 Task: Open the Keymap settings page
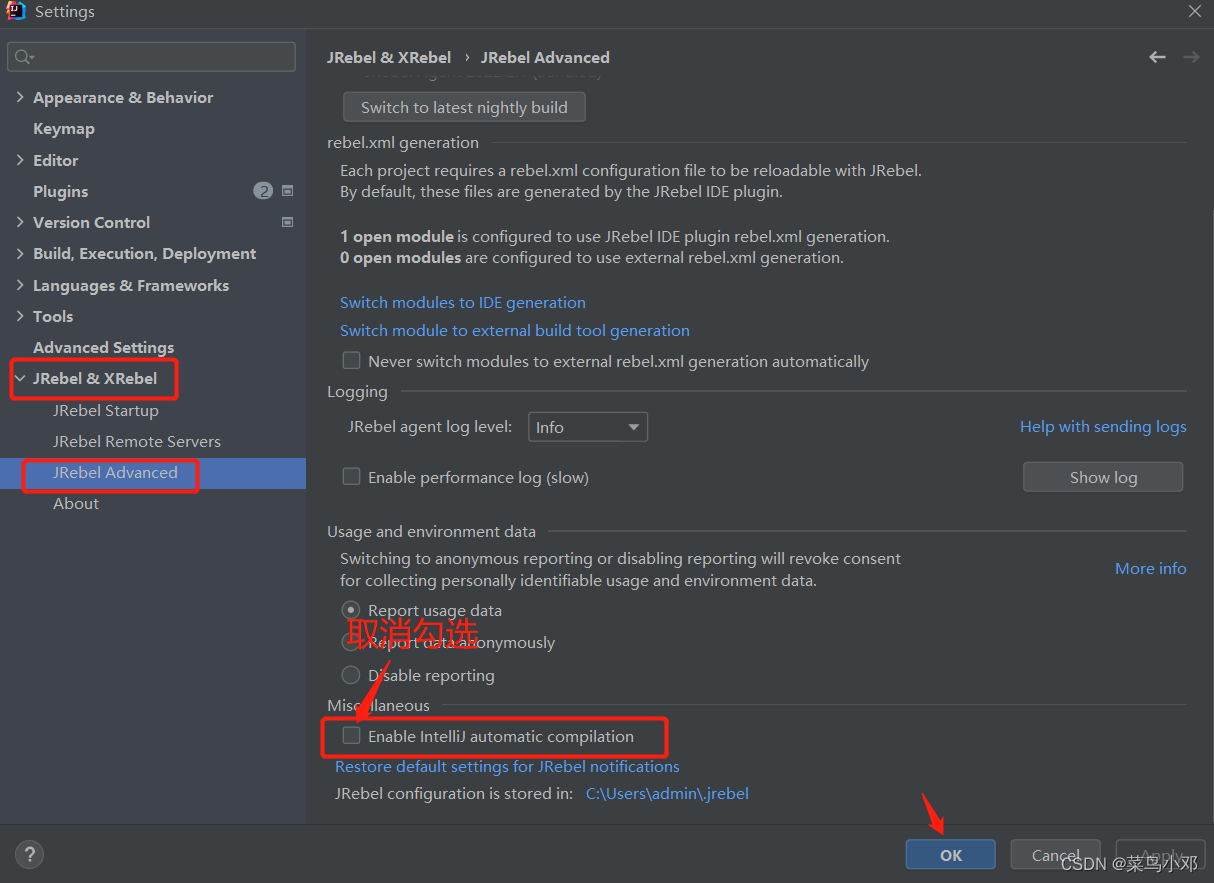pyautogui.click(x=64, y=129)
